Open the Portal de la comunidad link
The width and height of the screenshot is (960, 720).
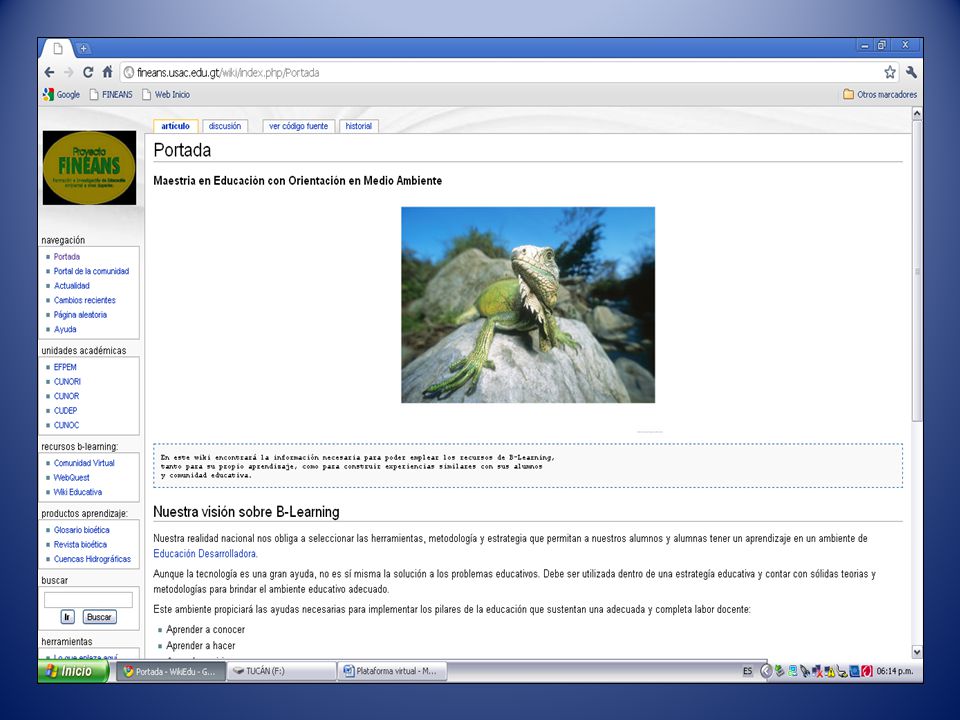point(91,271)
